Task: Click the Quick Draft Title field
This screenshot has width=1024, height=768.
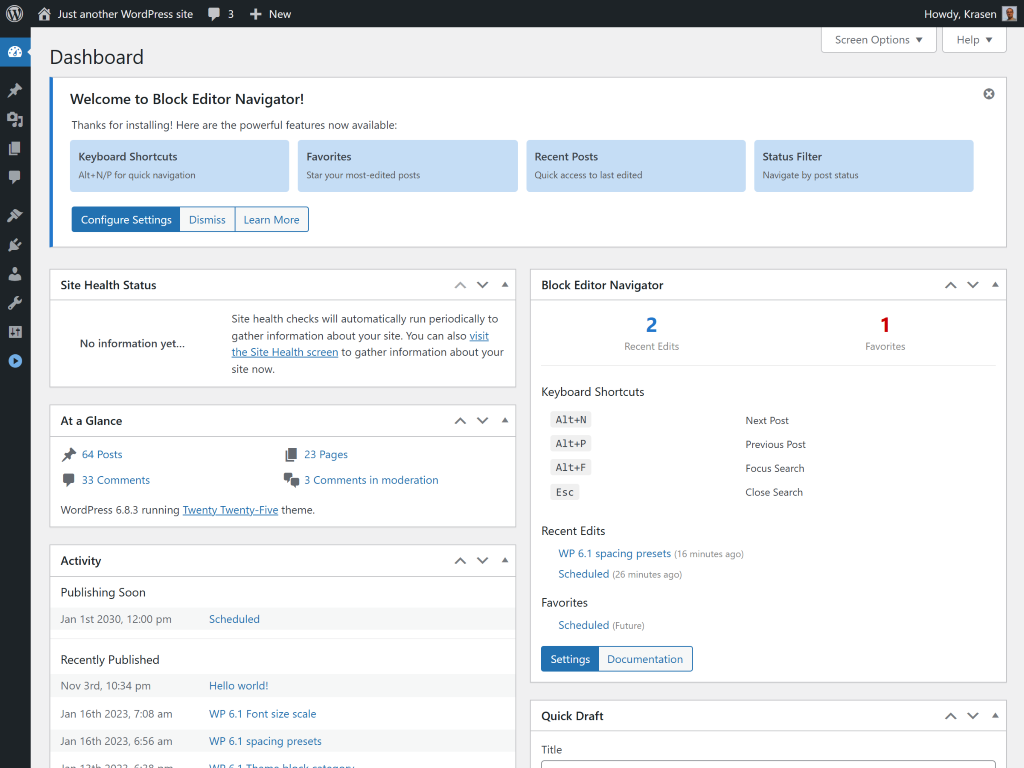Action: tap(768, 764)
